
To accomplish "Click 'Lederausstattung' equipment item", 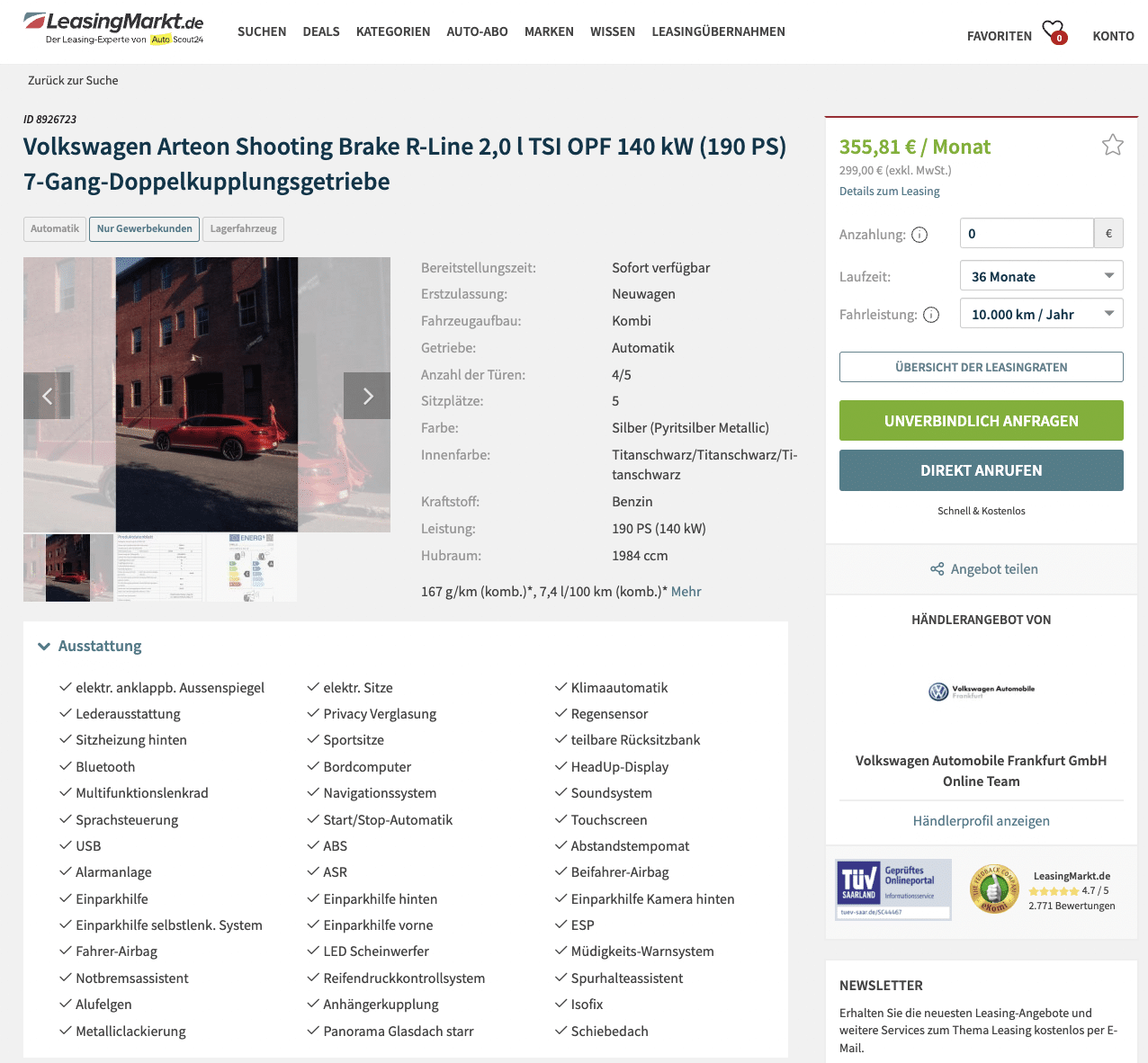I will (x=128, y=714).
